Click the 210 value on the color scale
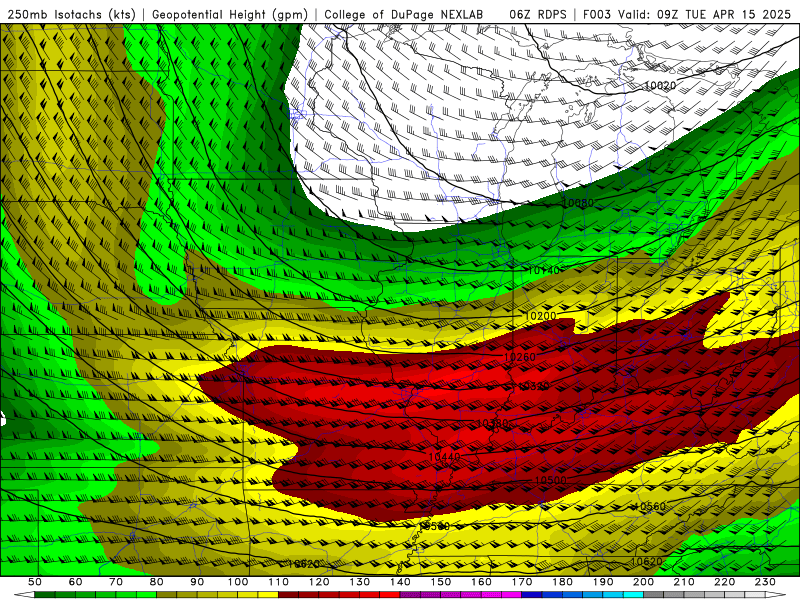The height and width of the screenshot is (600, 800). (x=684, y=582)
